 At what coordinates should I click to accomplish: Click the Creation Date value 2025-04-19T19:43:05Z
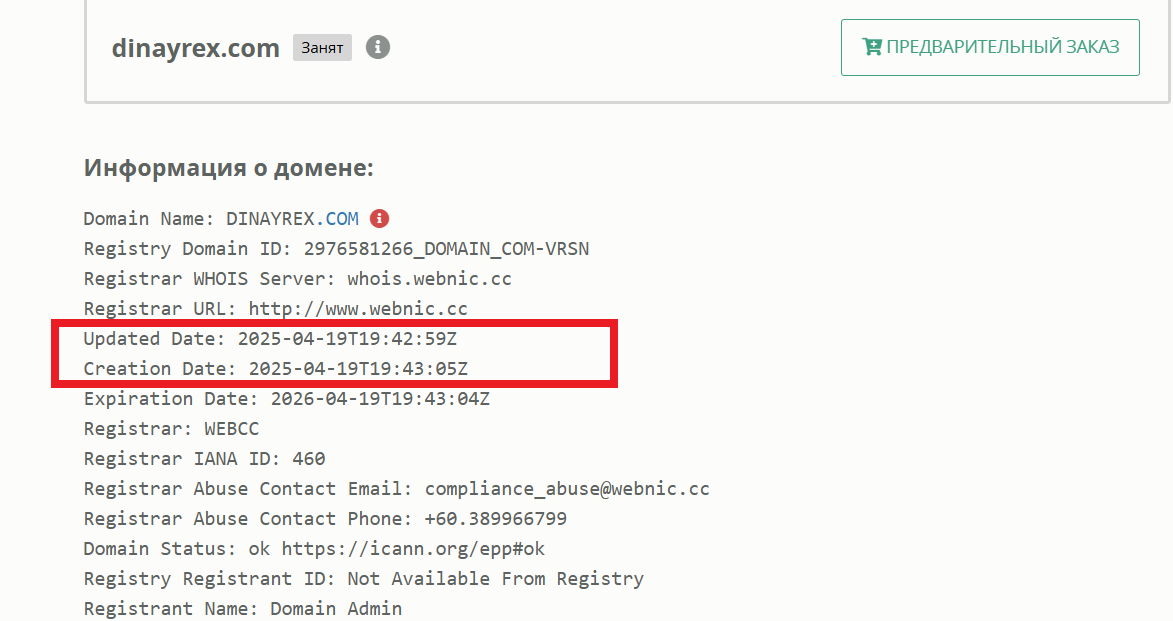pos(358,369)
